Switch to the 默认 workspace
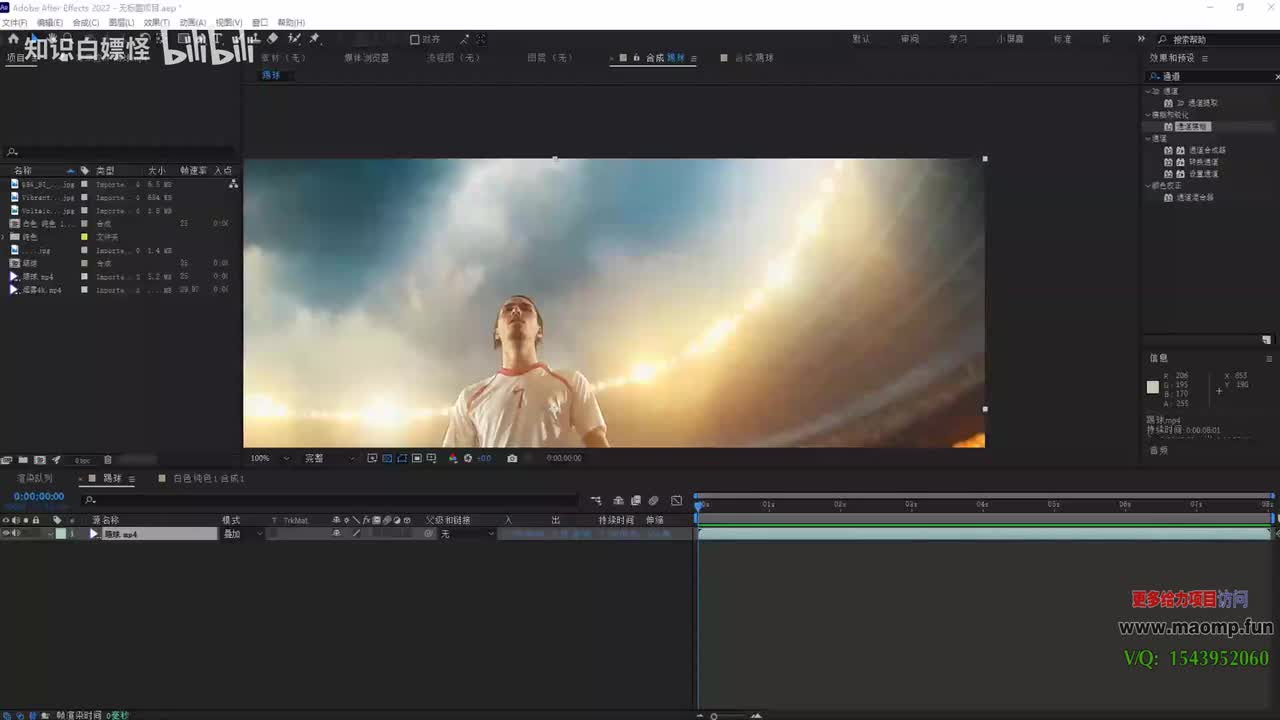The width and height of the screenshot is (1280, 720). 861,39
